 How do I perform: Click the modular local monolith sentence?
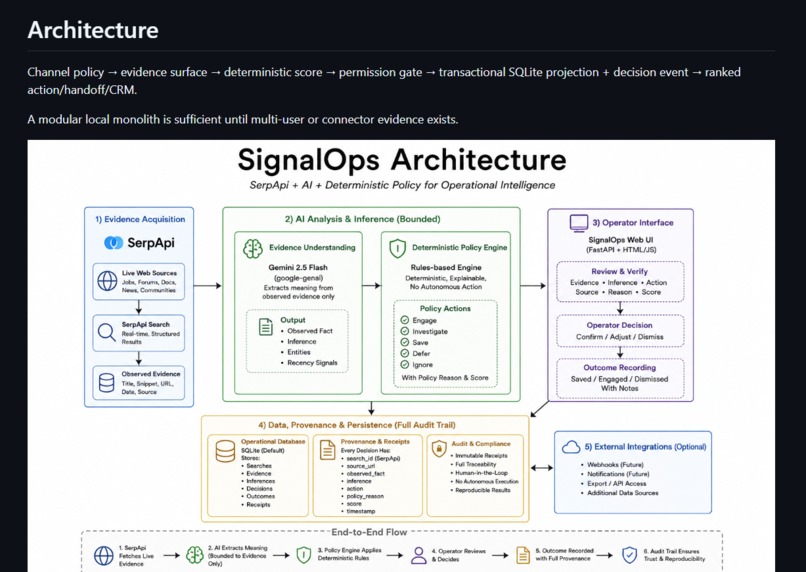click(243, 120)
